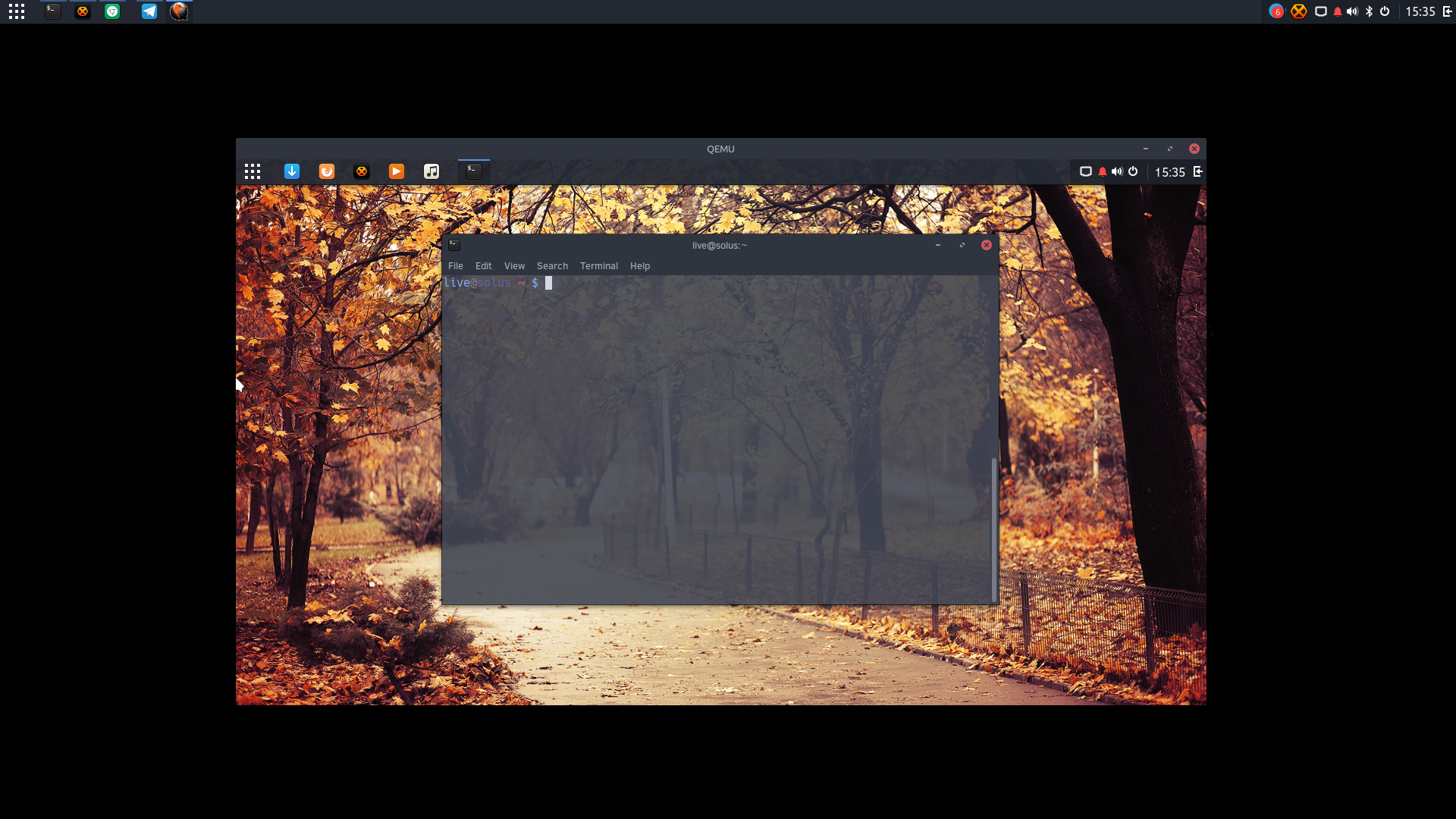Minimize the live@solus terminal window
The height and width of the screenshot is (819, 1456).
tap(938, 245)
